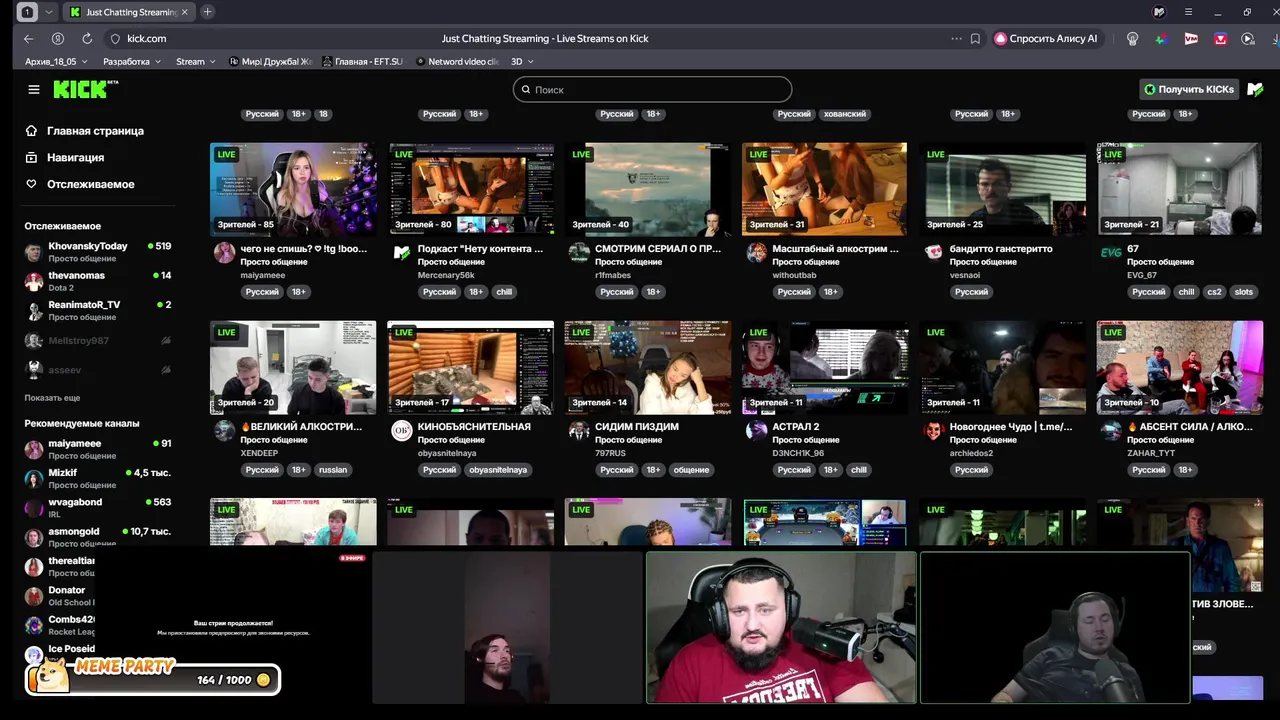This screenshot has height=720, width=1280.
Task: Go back with the browser back arrow
Action: (28, 38)
